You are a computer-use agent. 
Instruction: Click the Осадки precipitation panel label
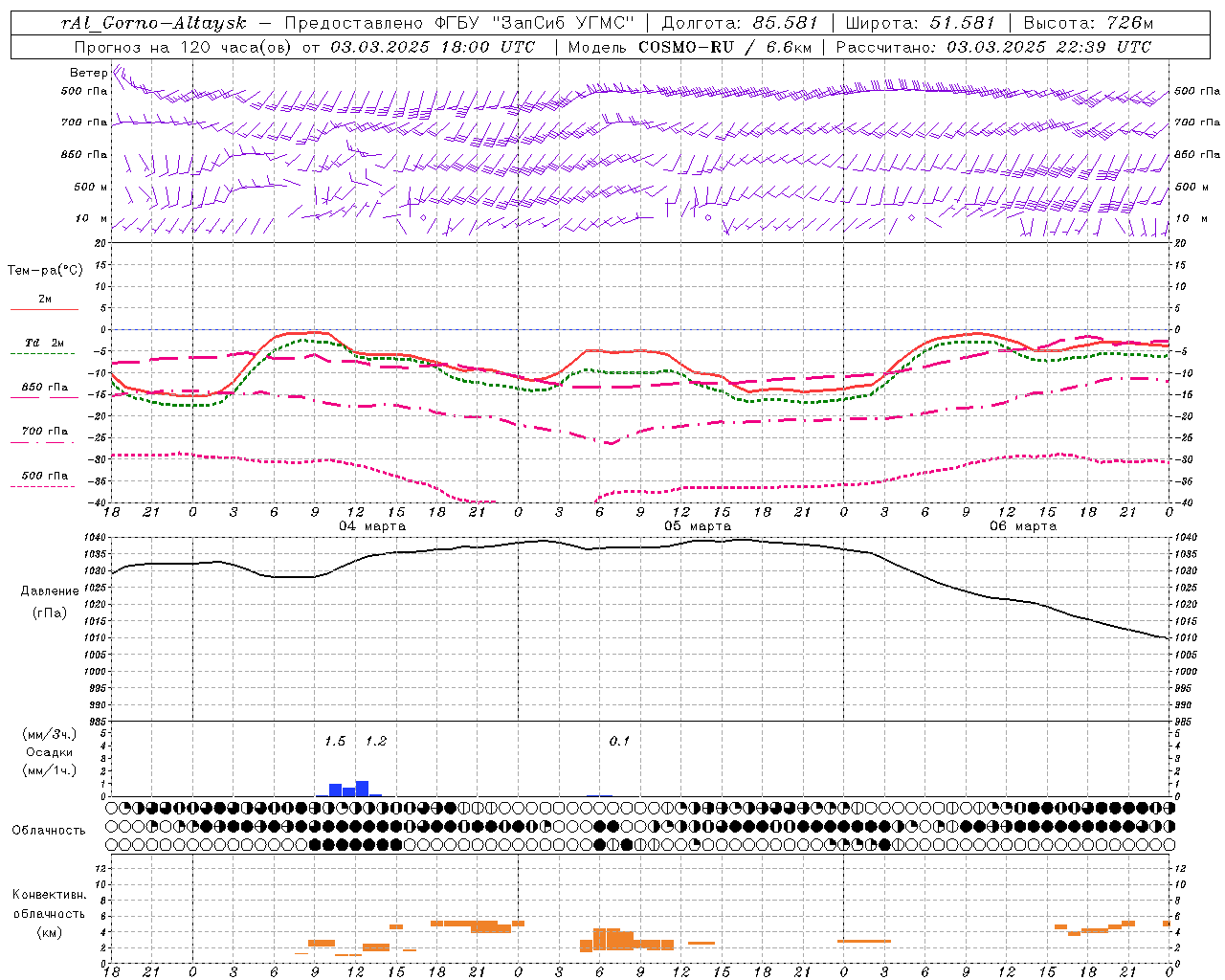(49, 752)
